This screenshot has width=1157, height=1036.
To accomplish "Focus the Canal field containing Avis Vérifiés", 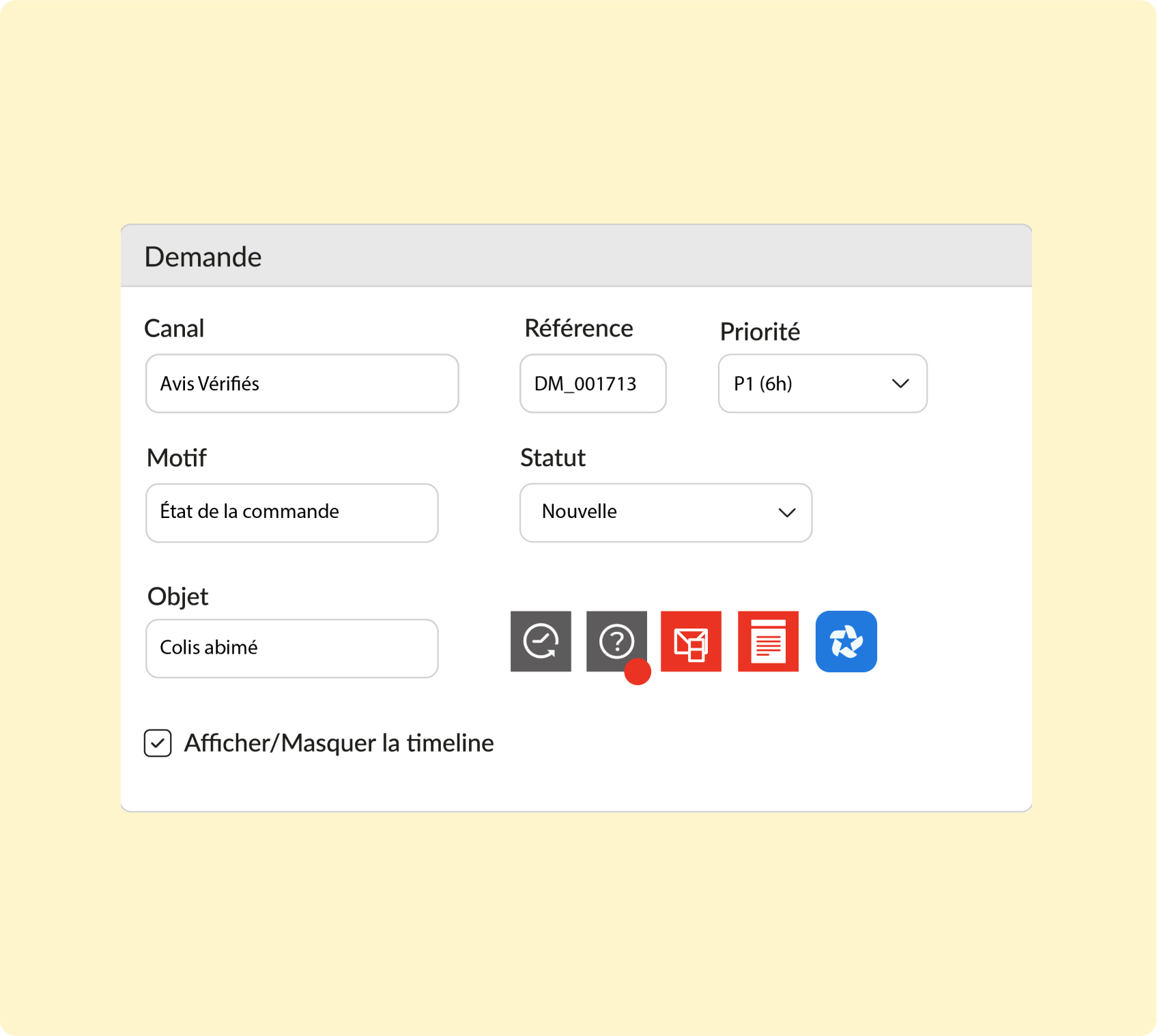I will (302, 384).
